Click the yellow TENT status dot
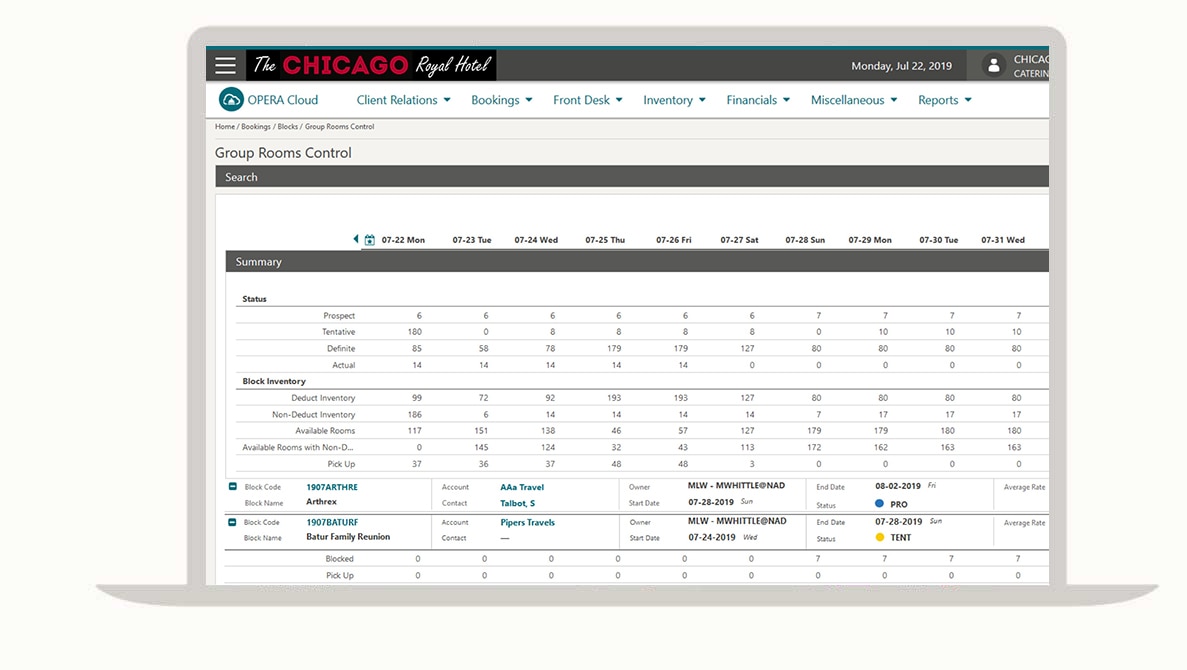The height and width of the screenshot is (670, 1187). coord(879,537)
